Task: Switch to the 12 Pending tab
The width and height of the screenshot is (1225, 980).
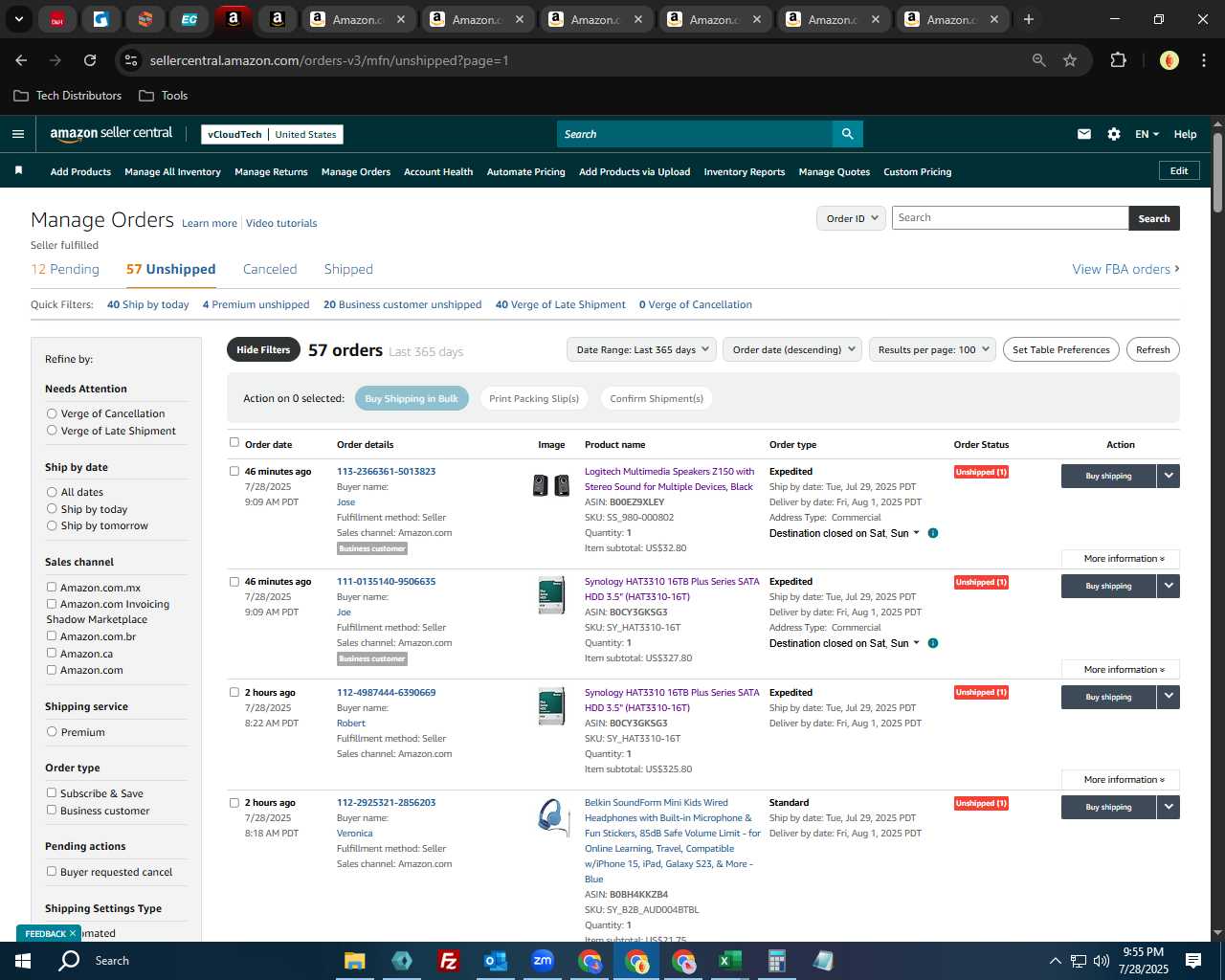Action: (65, 270)
